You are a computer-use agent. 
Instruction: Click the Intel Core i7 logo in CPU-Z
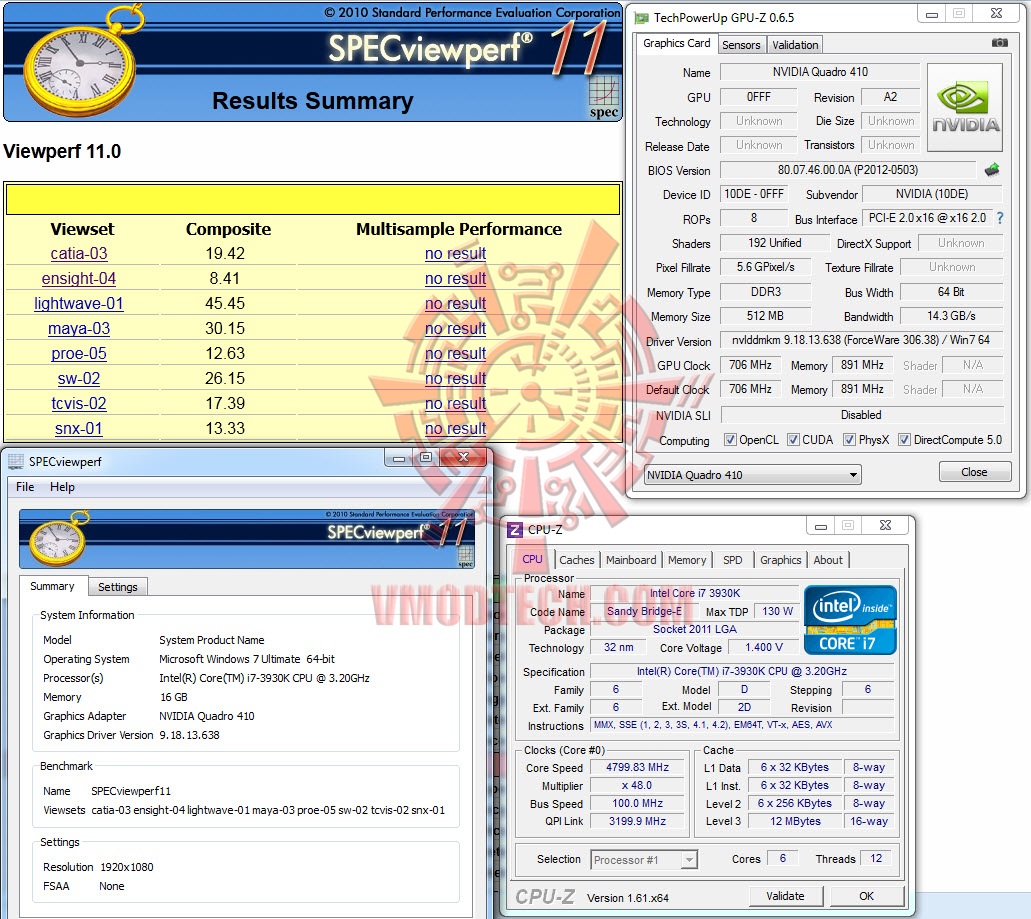850,620
